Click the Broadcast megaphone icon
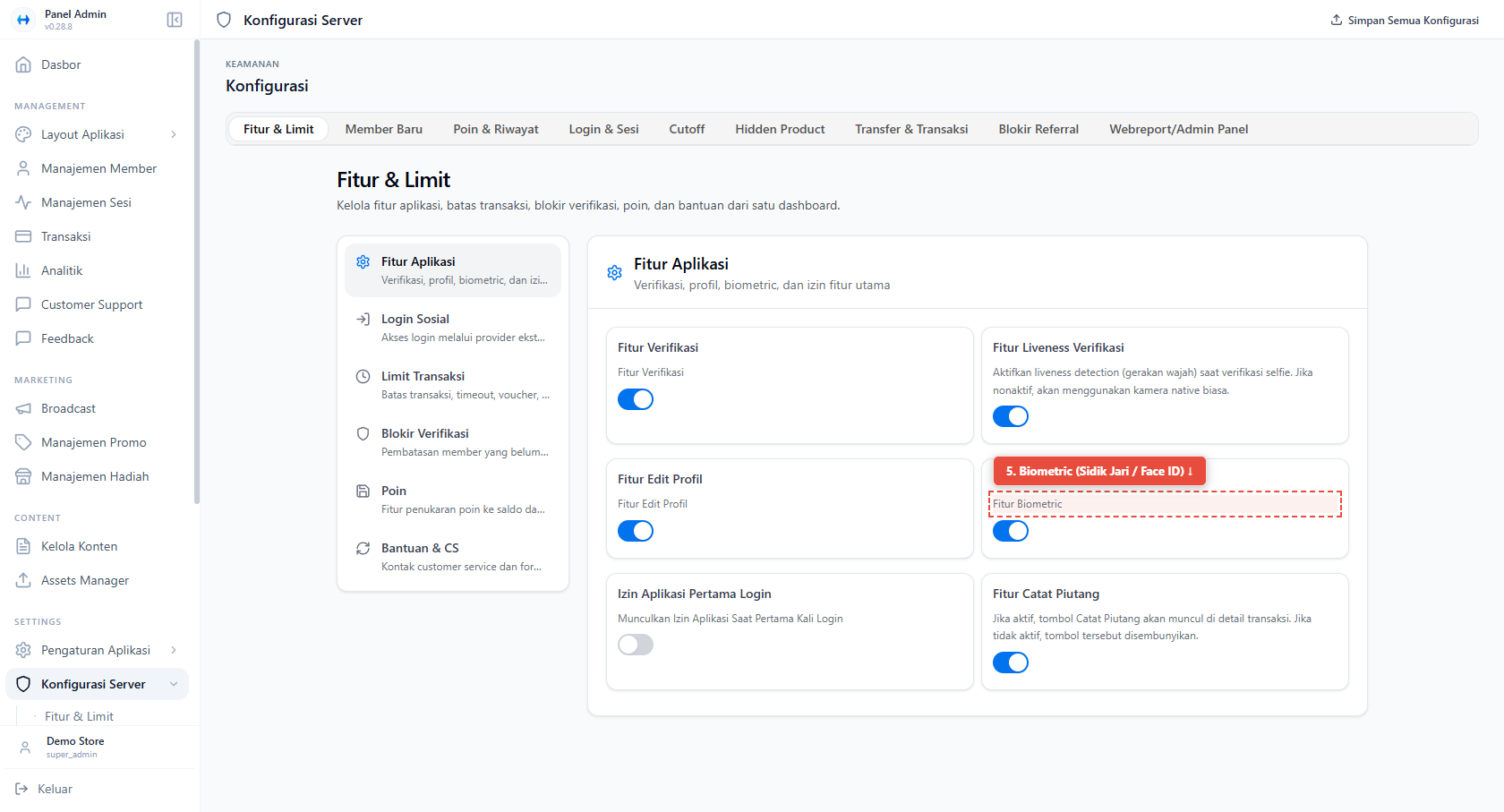Screen dimensions: 1504x812 tap(23, 408)
